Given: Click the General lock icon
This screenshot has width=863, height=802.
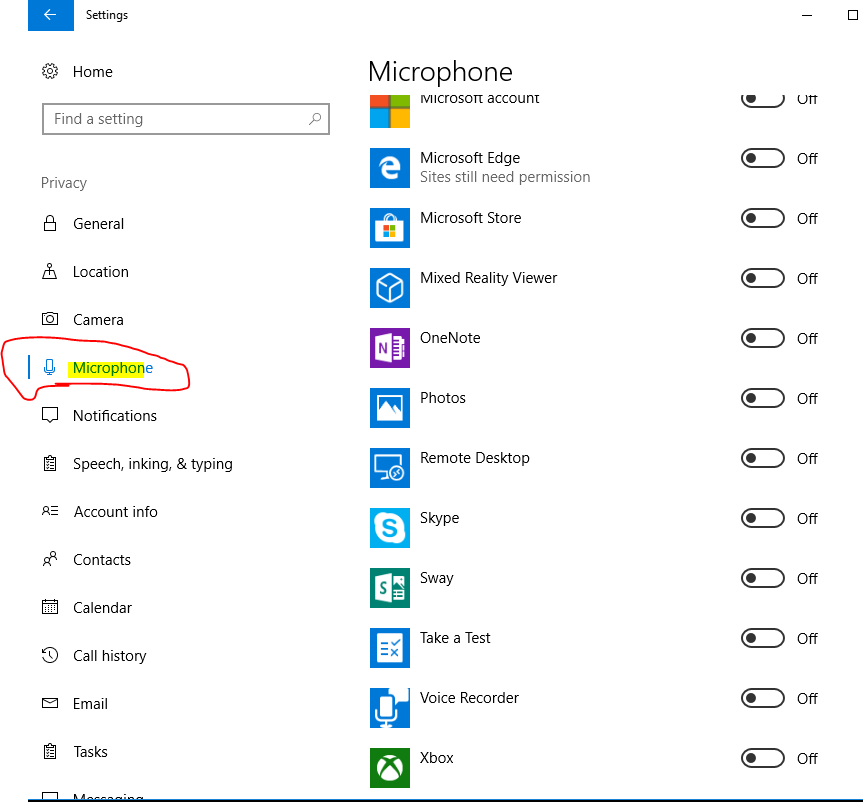Looking at the screenshot, I should coord(50,223).
